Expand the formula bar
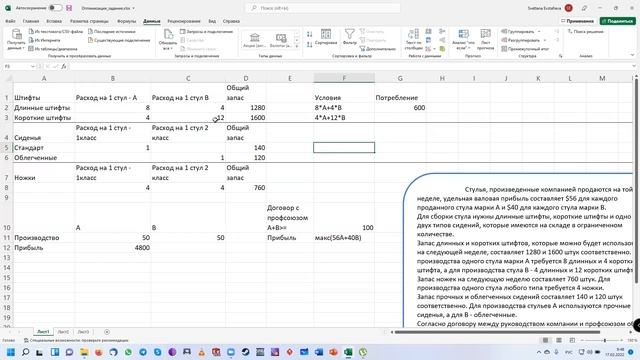The height and width of the screenshot is (360, 640). pos(633,66)
